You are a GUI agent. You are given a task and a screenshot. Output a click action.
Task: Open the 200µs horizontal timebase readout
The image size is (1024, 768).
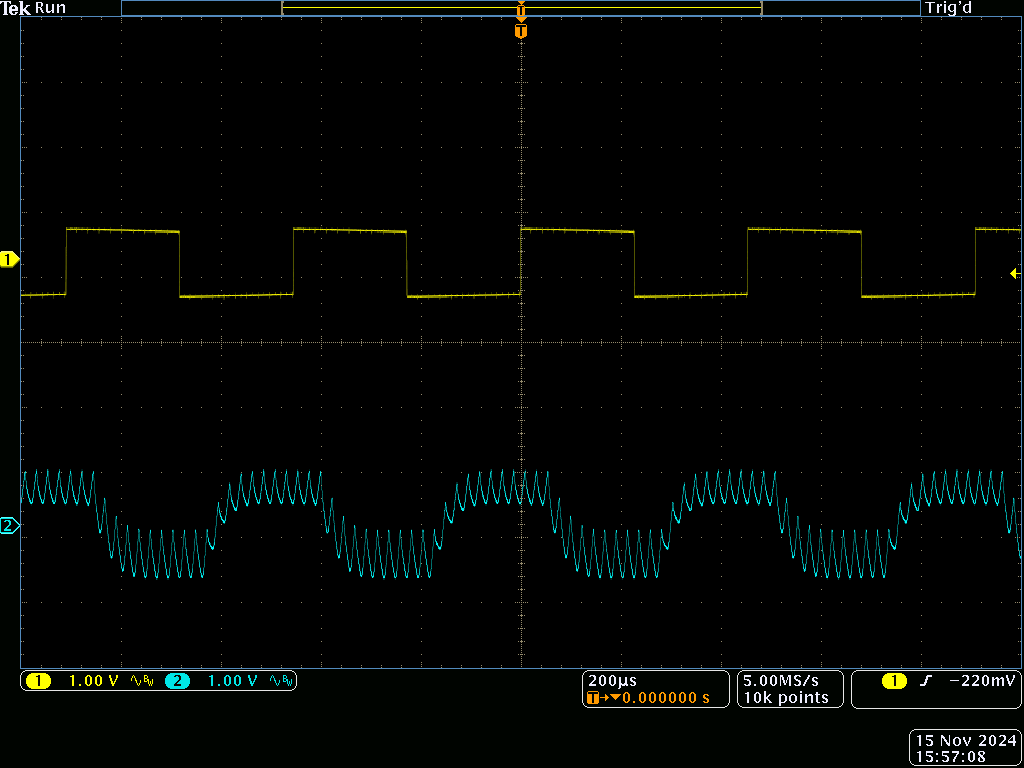[x=612, y=680]
